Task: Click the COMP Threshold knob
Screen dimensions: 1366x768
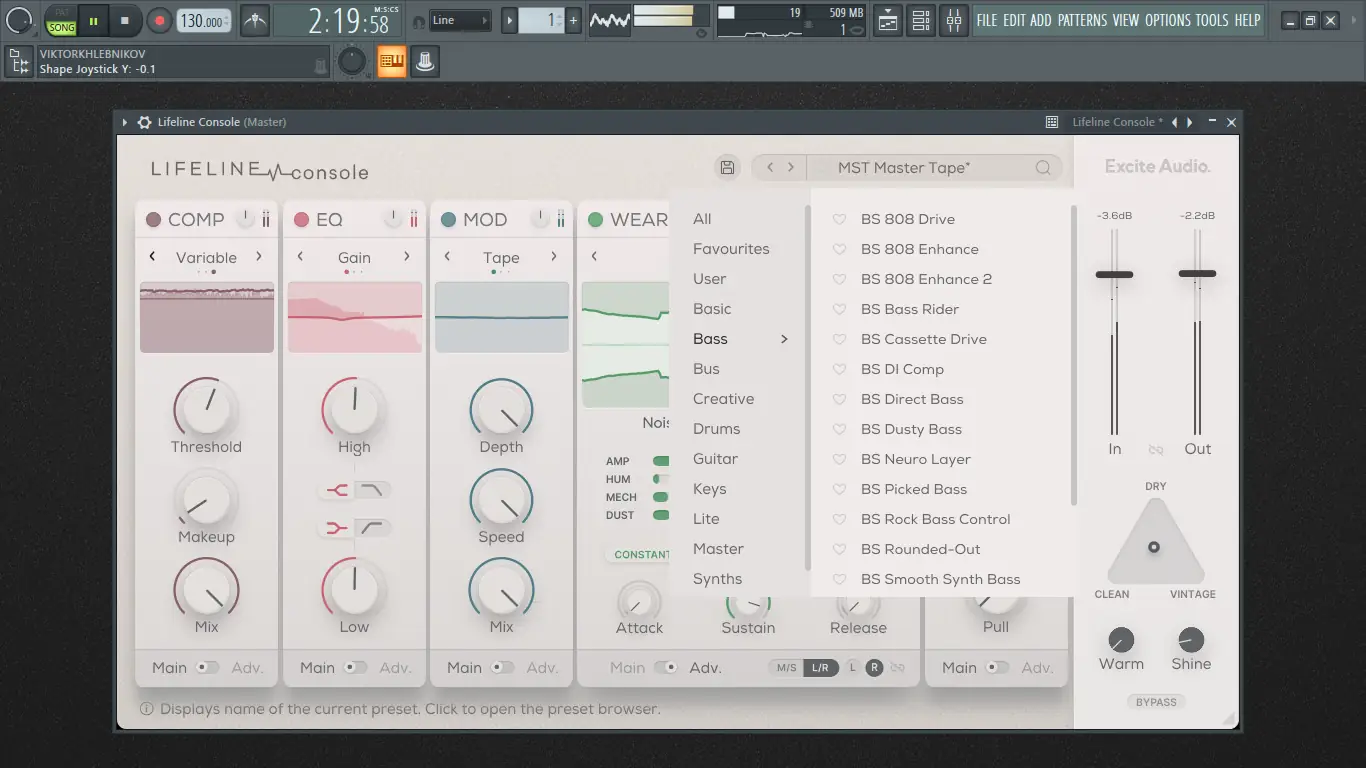Action: [206, 408]
